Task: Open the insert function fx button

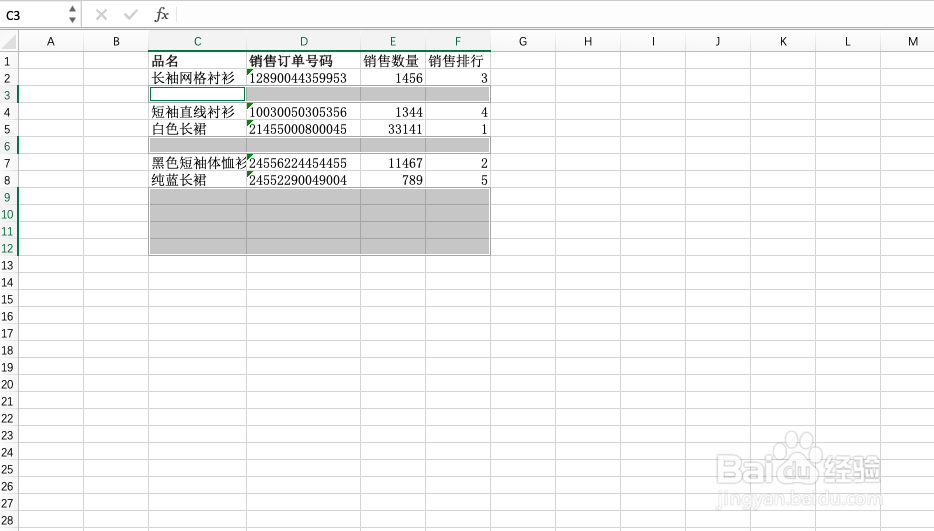Action: 161,14
